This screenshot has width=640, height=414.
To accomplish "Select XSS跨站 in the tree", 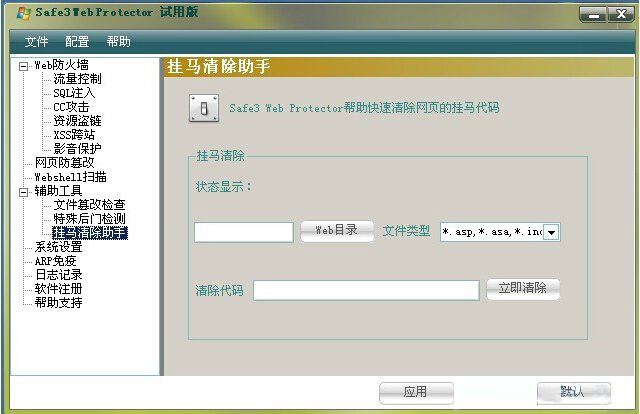I will pos(74,134).
